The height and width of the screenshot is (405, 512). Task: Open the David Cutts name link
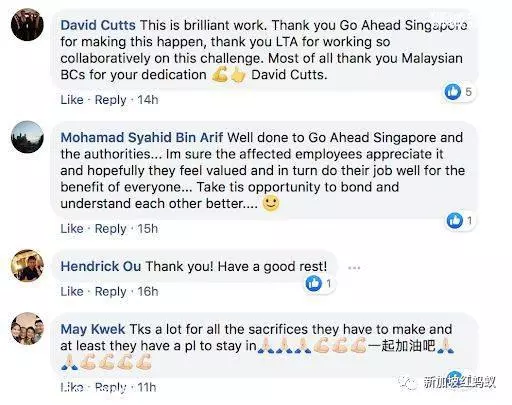click(98, 25)
